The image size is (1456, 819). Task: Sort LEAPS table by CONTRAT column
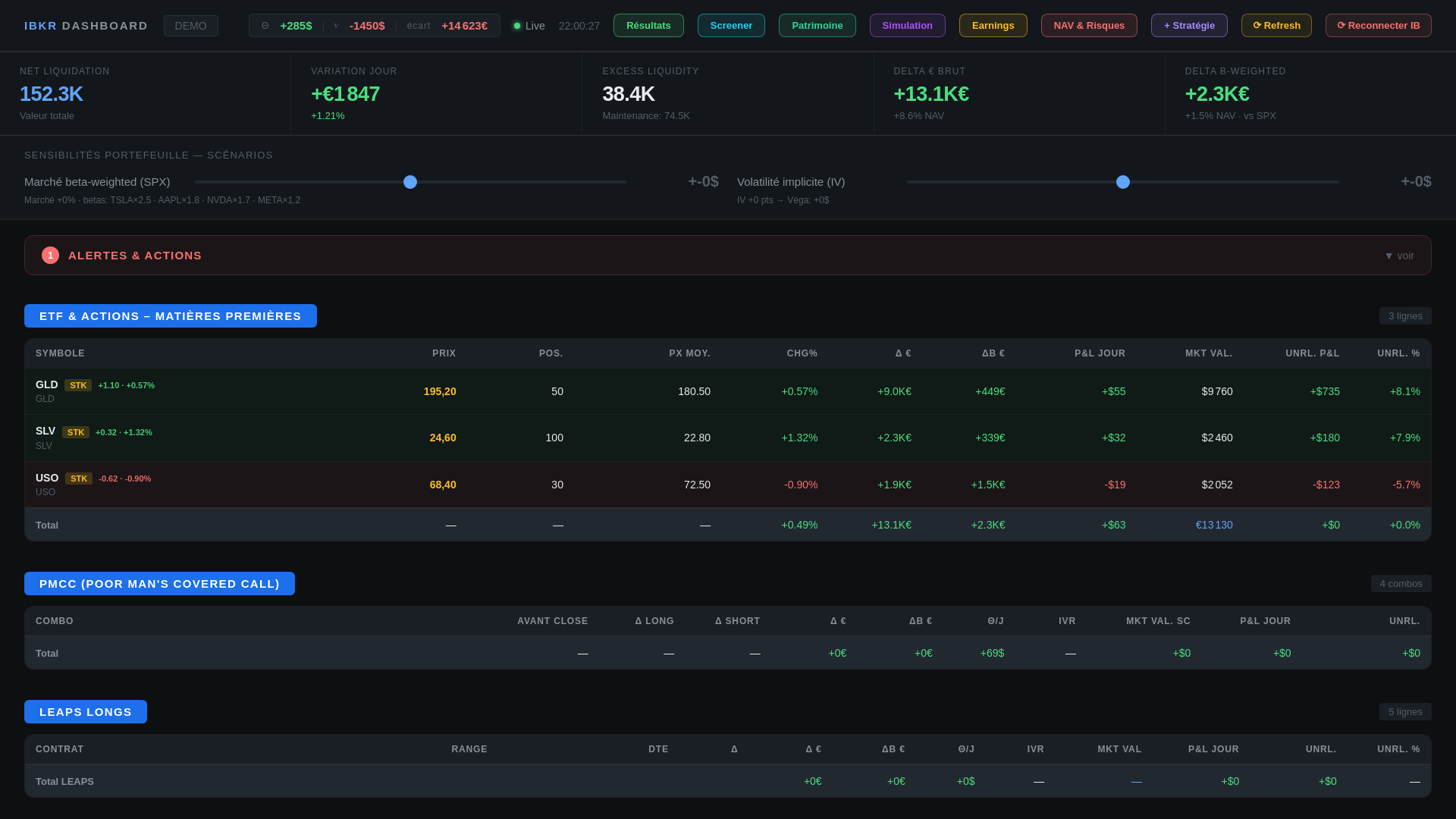click(x=60, y=749)
